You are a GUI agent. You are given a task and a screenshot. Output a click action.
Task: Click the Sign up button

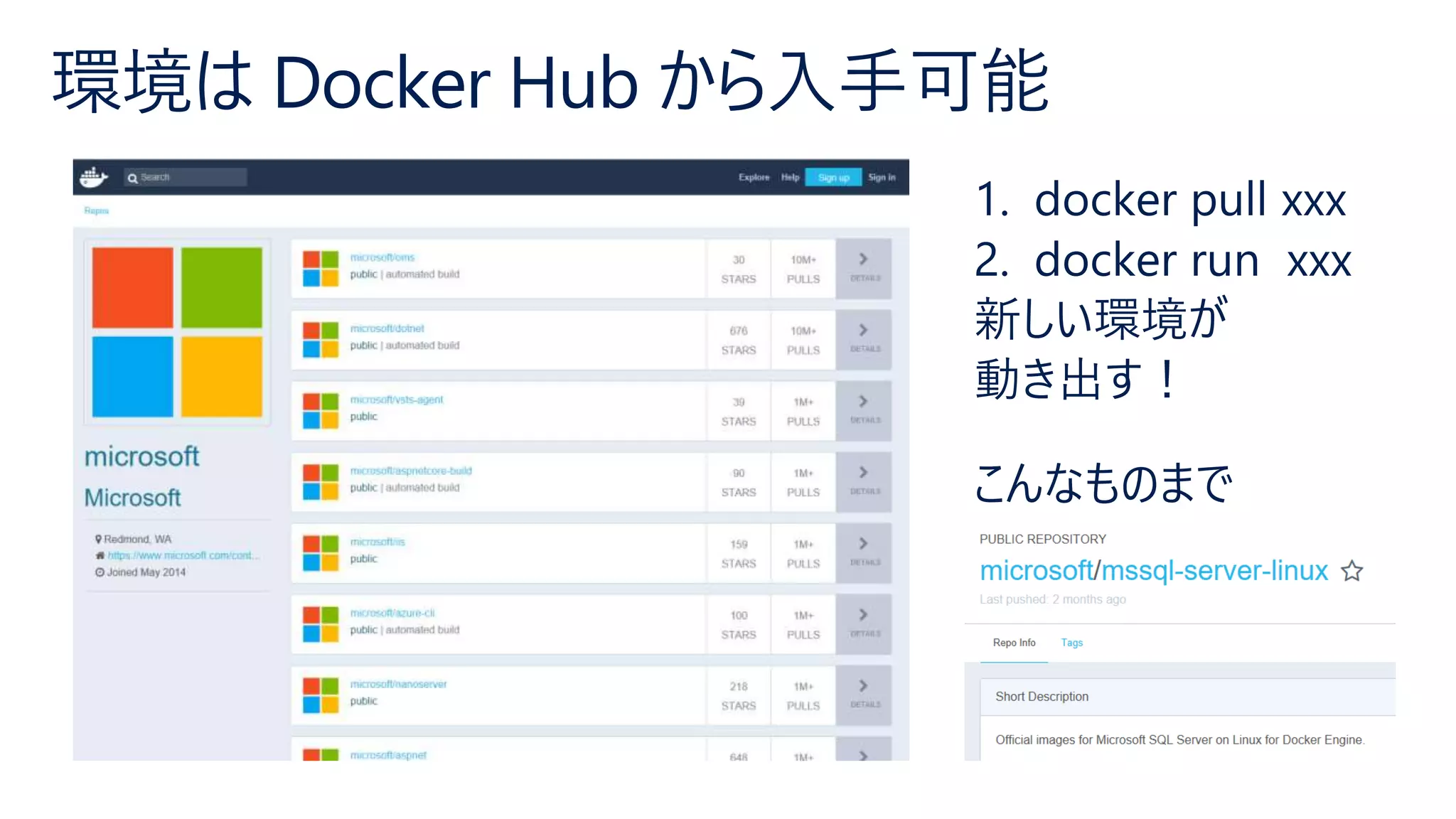point(833,177)
